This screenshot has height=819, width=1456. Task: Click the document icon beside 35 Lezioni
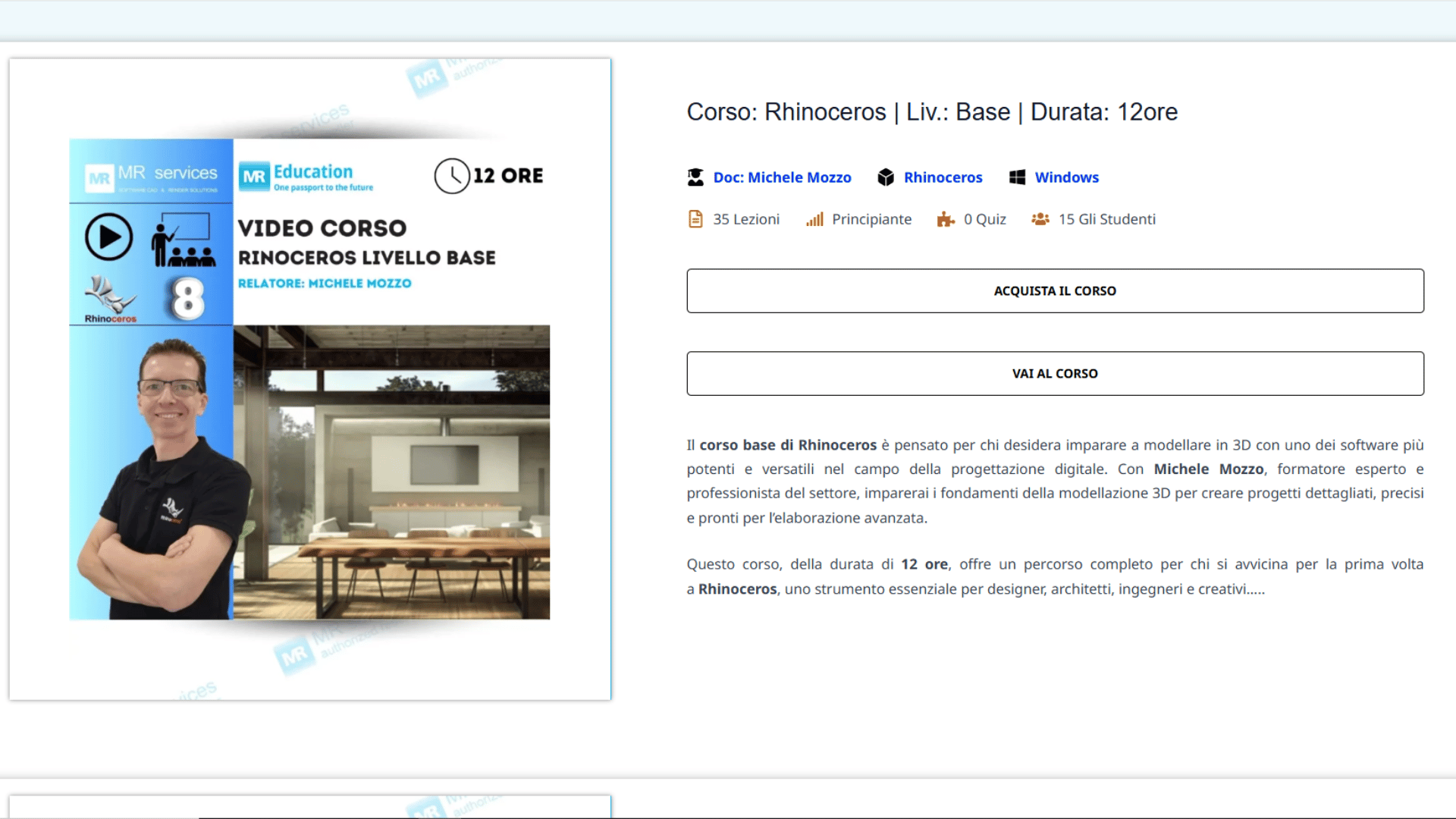(x=695, y=219)
